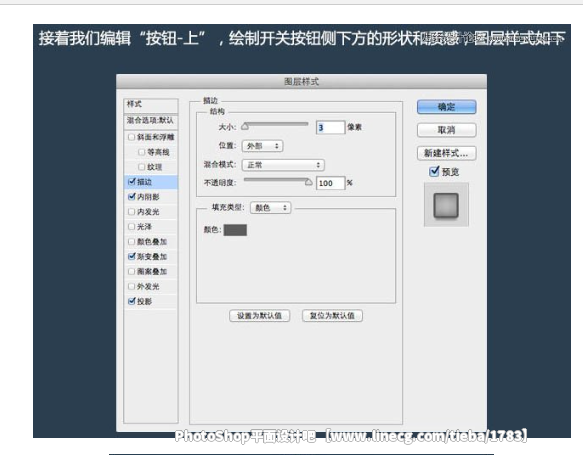Viewport: 583px width, 455px height.
Task: Open the gray stroke 颜色 swatch
Action: (x=235, y=230)
